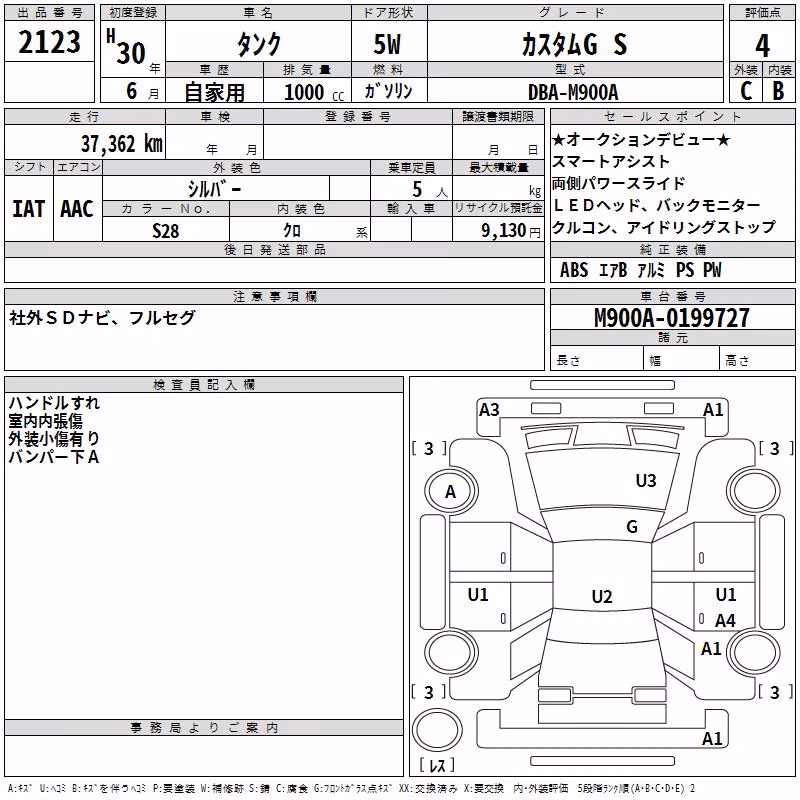Screen dimensions: 800x800
Task: Click the inspector note ハンドルすれ
Action: click(54, 403)
